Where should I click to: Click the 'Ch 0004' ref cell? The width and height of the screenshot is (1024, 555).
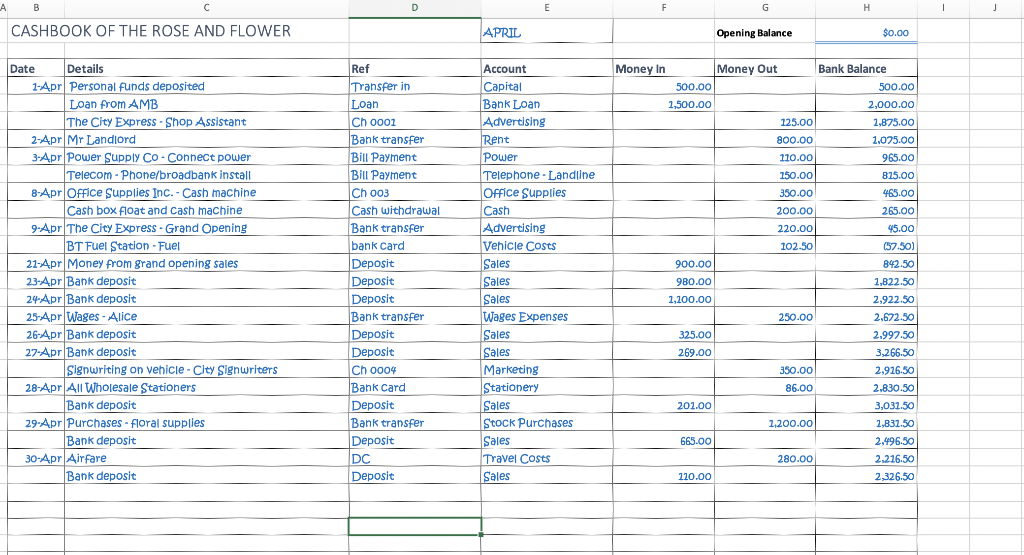point(415,370)
